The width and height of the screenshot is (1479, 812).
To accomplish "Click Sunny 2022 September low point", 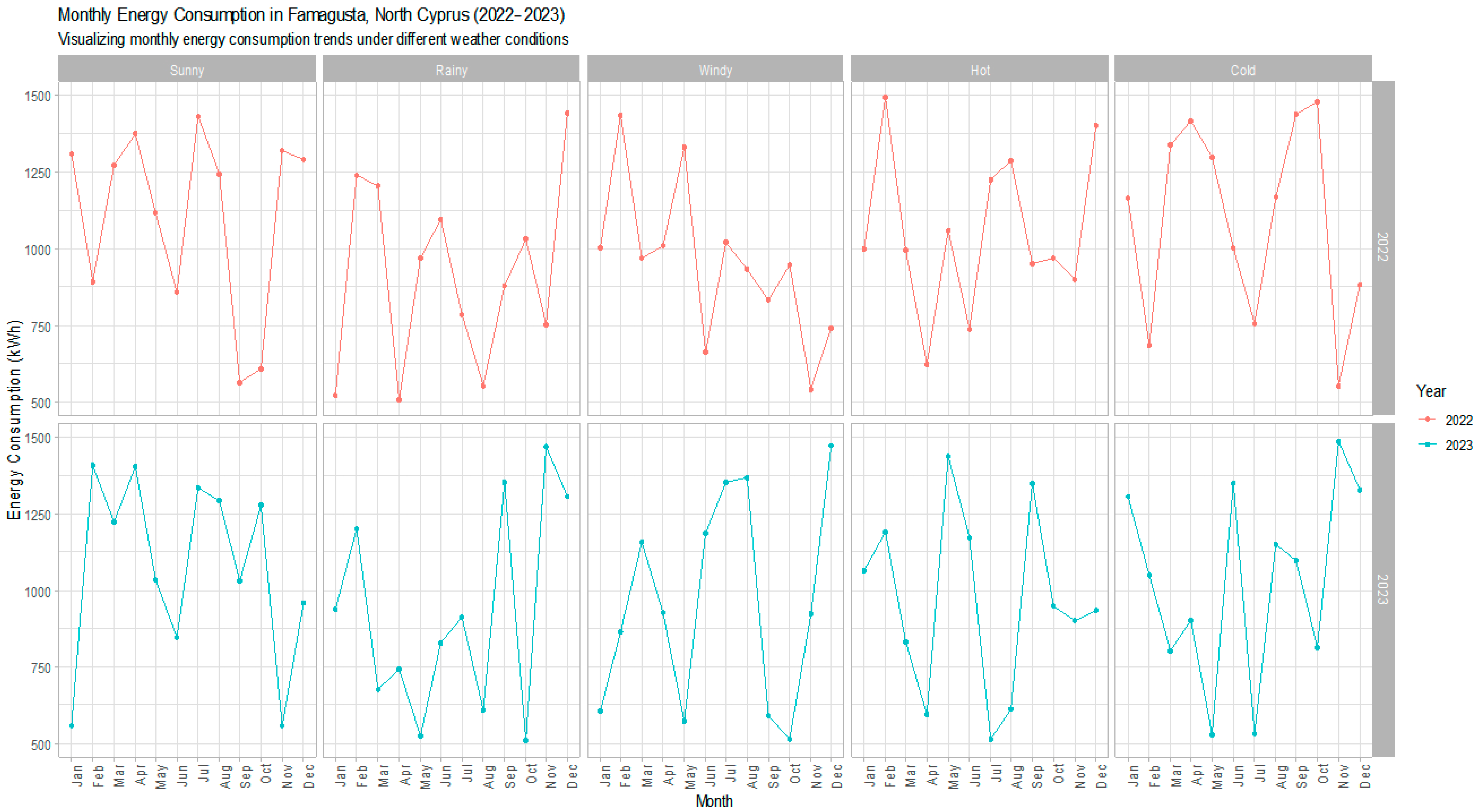I will pos(240,383).
